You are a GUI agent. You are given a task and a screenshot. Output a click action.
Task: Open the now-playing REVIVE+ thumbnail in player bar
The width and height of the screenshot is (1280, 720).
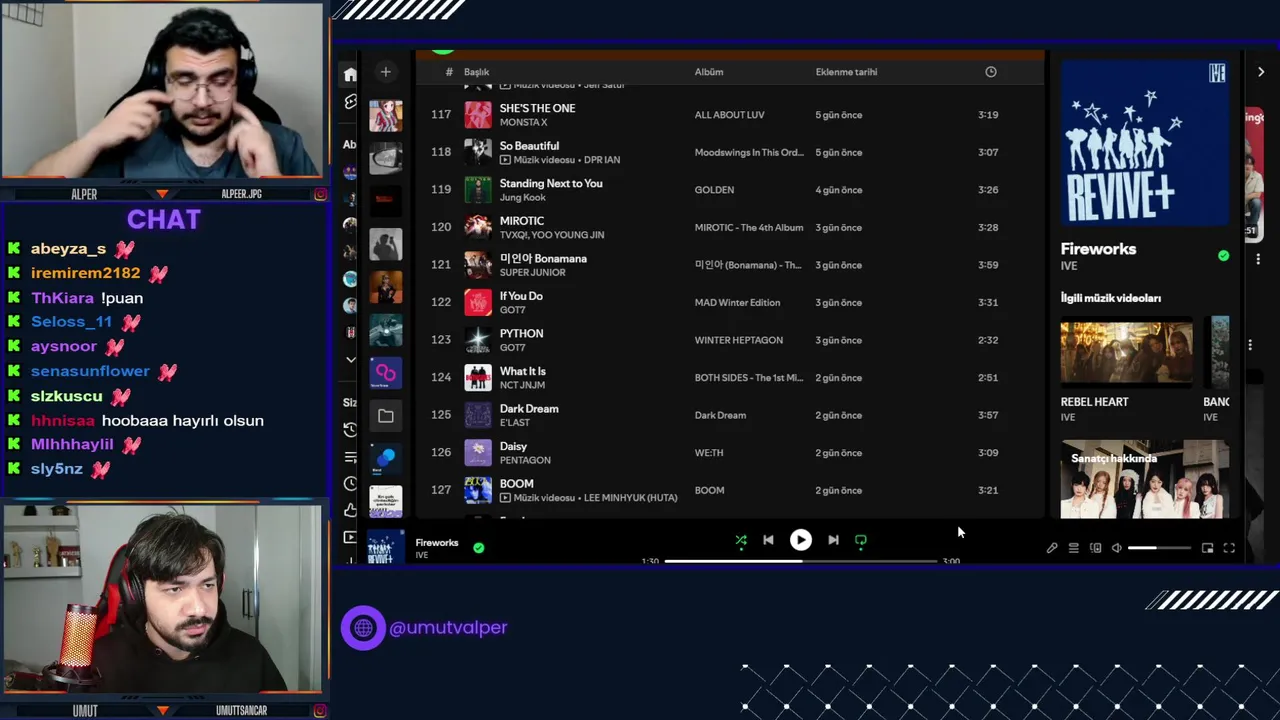pos(385,548)
